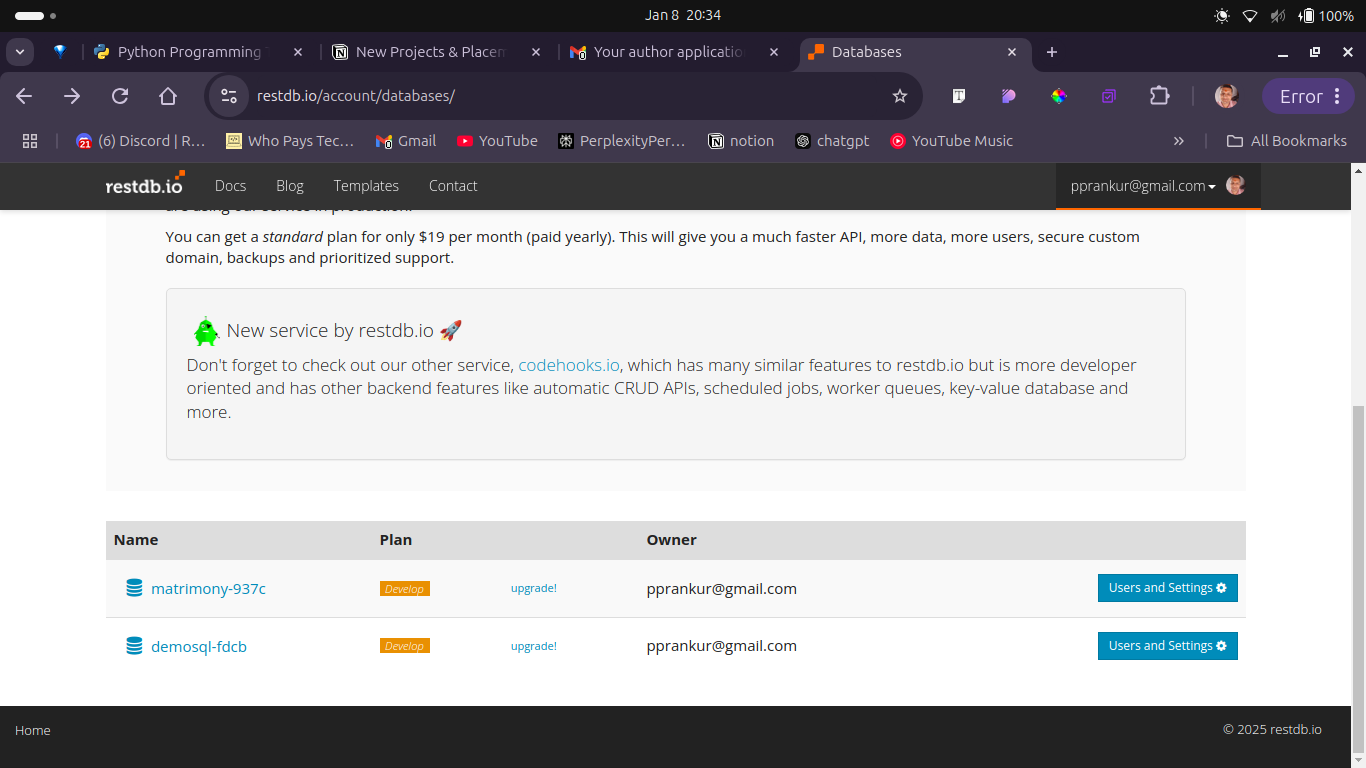The image size is (1366, 768).
Task: Open the clock showing Jan 8 20:34
Action: 683,15
